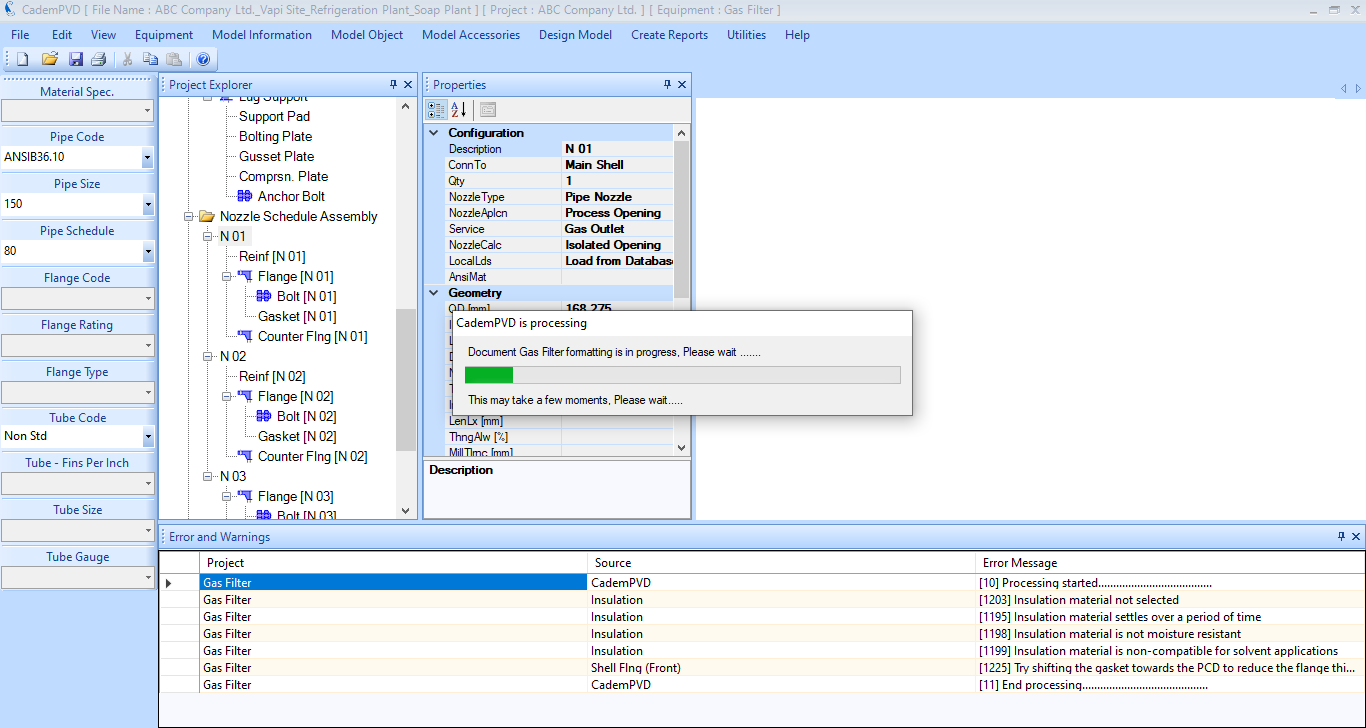Select the Service property value Gas Outlet
Screen dimensions: 1366x728
click(618, 229)
